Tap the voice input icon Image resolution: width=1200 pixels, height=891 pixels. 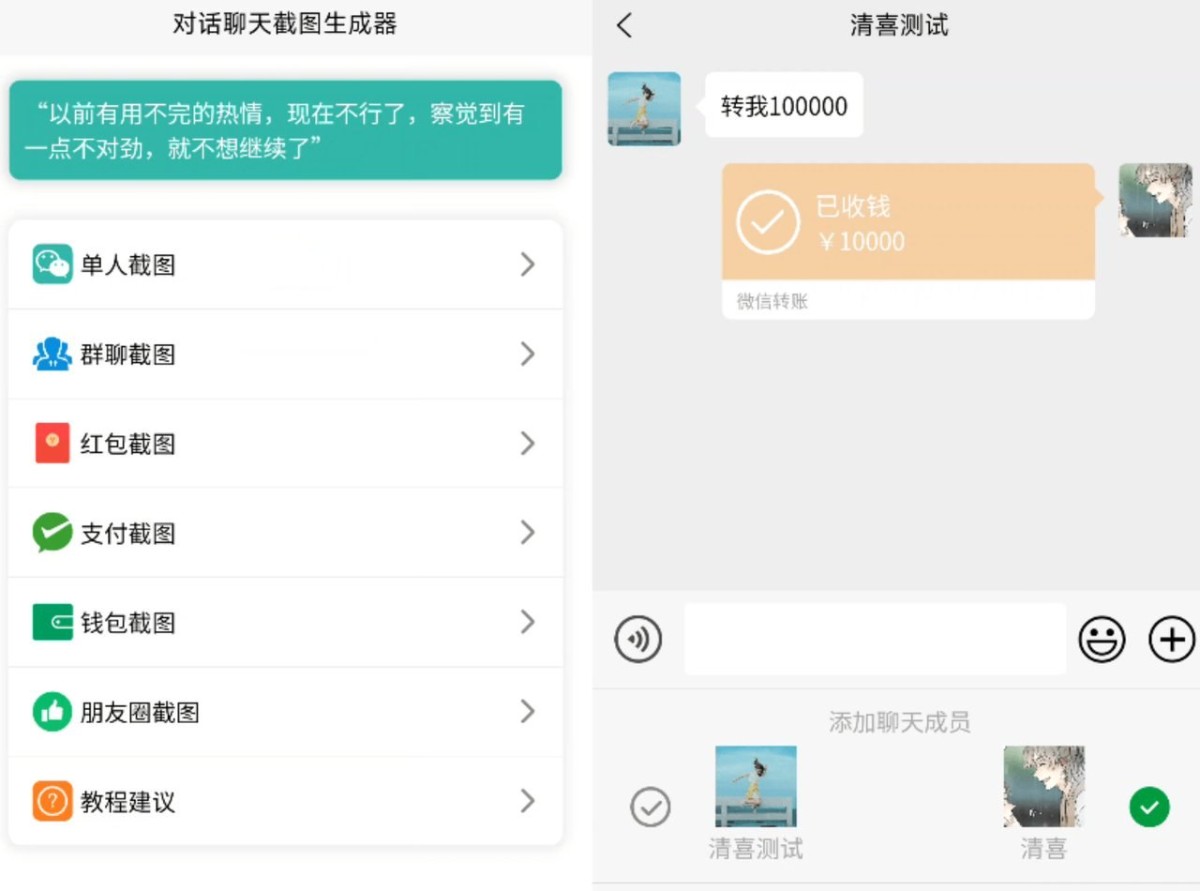click(x=638, y=639)
